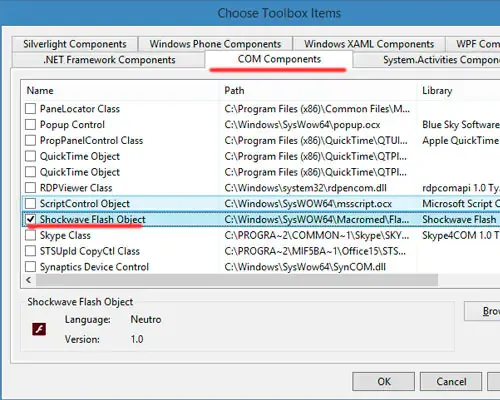
Task: Select the Skype Class row name
Action: pyautogui.click(x=65, y=235)
